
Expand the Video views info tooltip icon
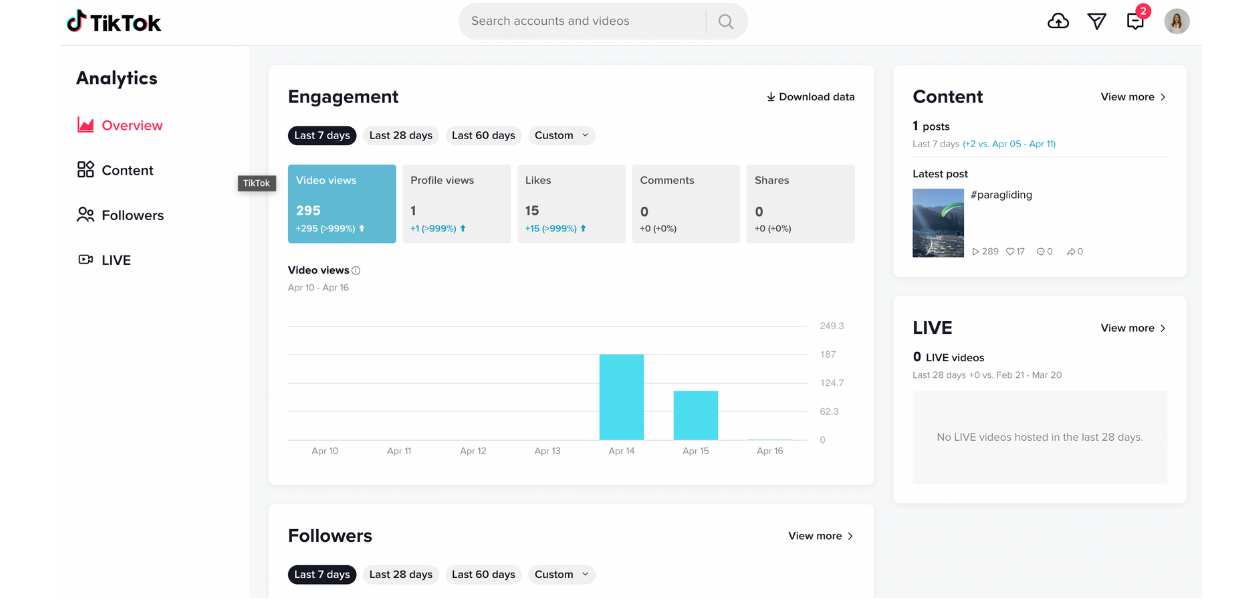click(357, 269)
